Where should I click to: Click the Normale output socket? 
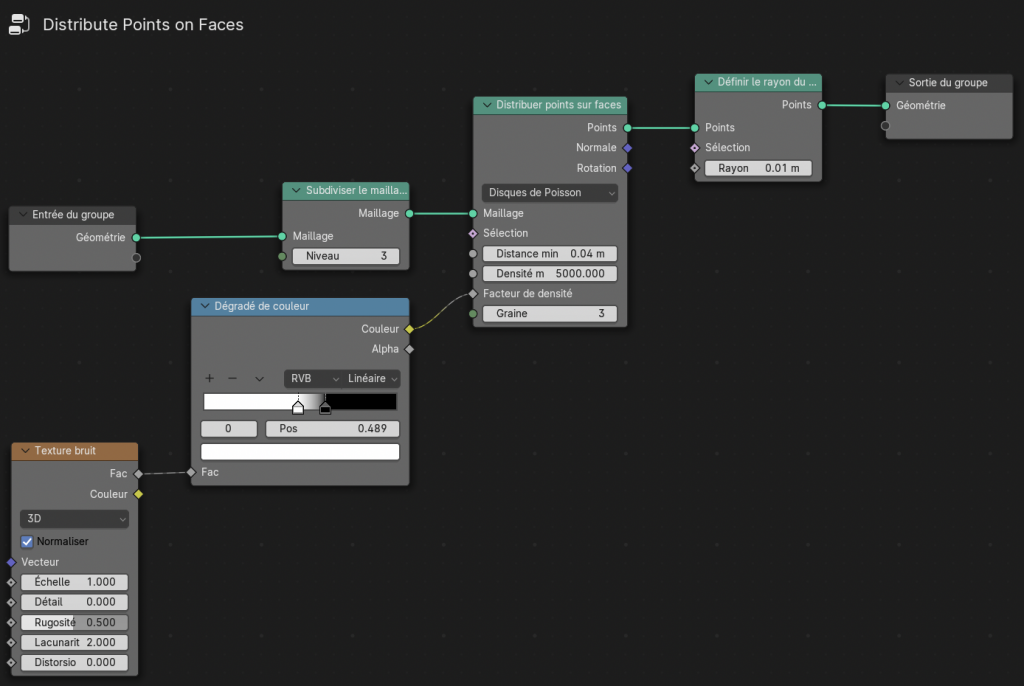pos(627,148)
